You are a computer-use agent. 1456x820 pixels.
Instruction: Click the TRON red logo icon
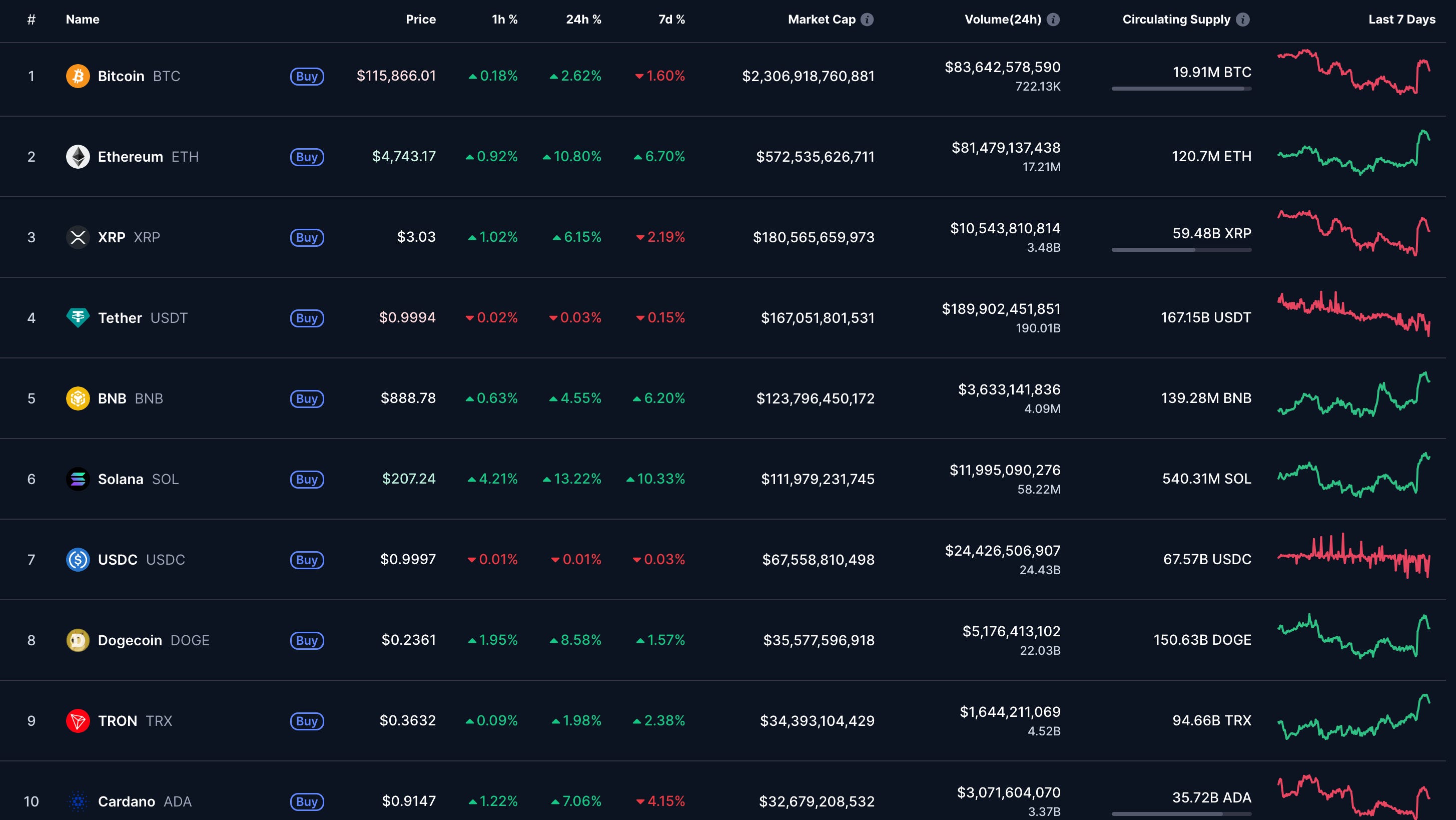pyautogui.click(x=78, y=720)
